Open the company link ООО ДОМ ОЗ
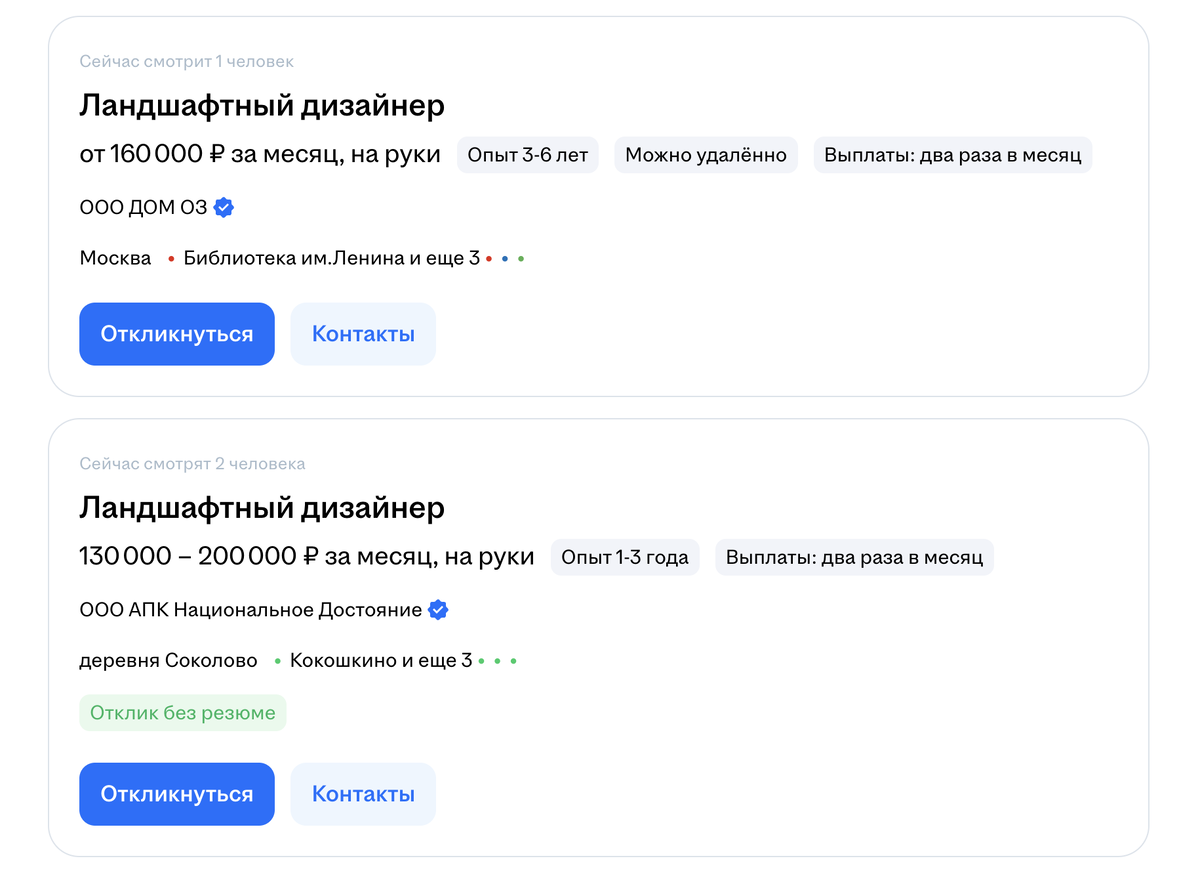 [x=144, y=208]
